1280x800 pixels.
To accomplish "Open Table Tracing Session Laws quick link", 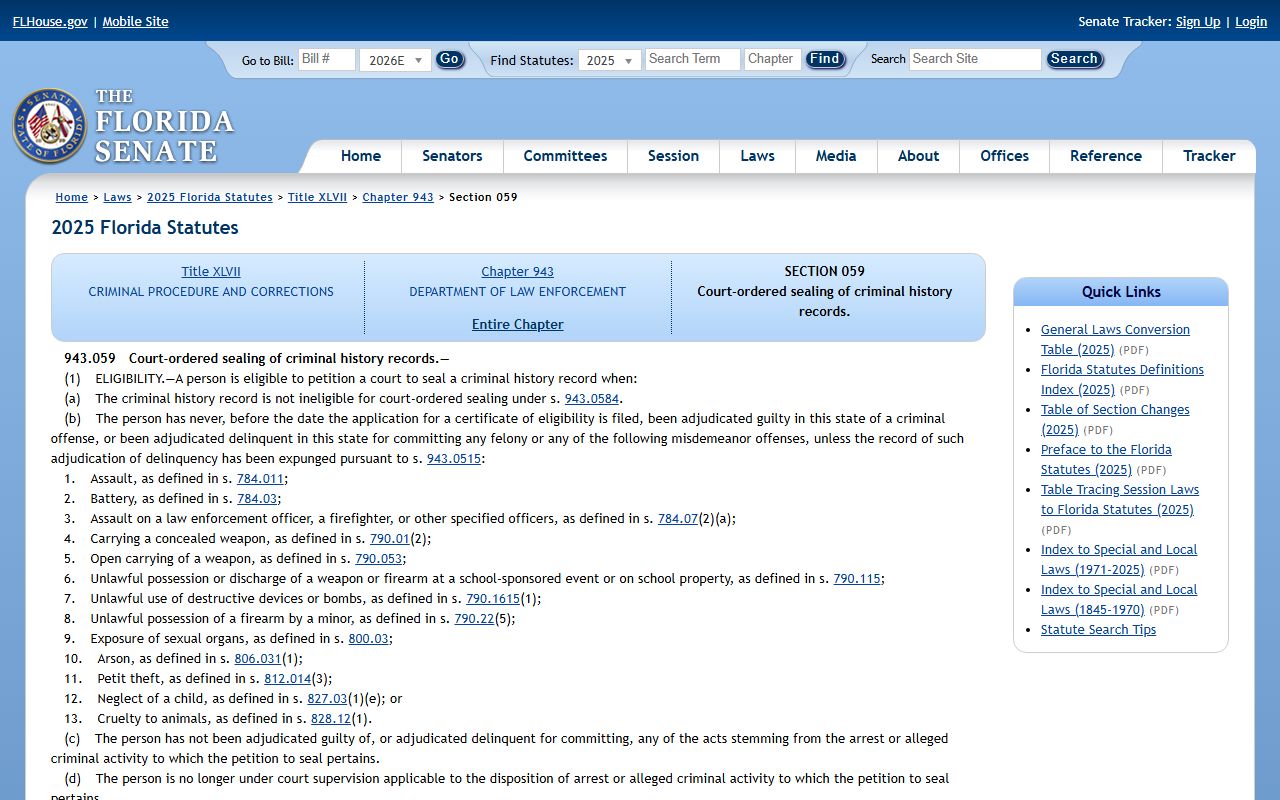I will point(1120,499).
